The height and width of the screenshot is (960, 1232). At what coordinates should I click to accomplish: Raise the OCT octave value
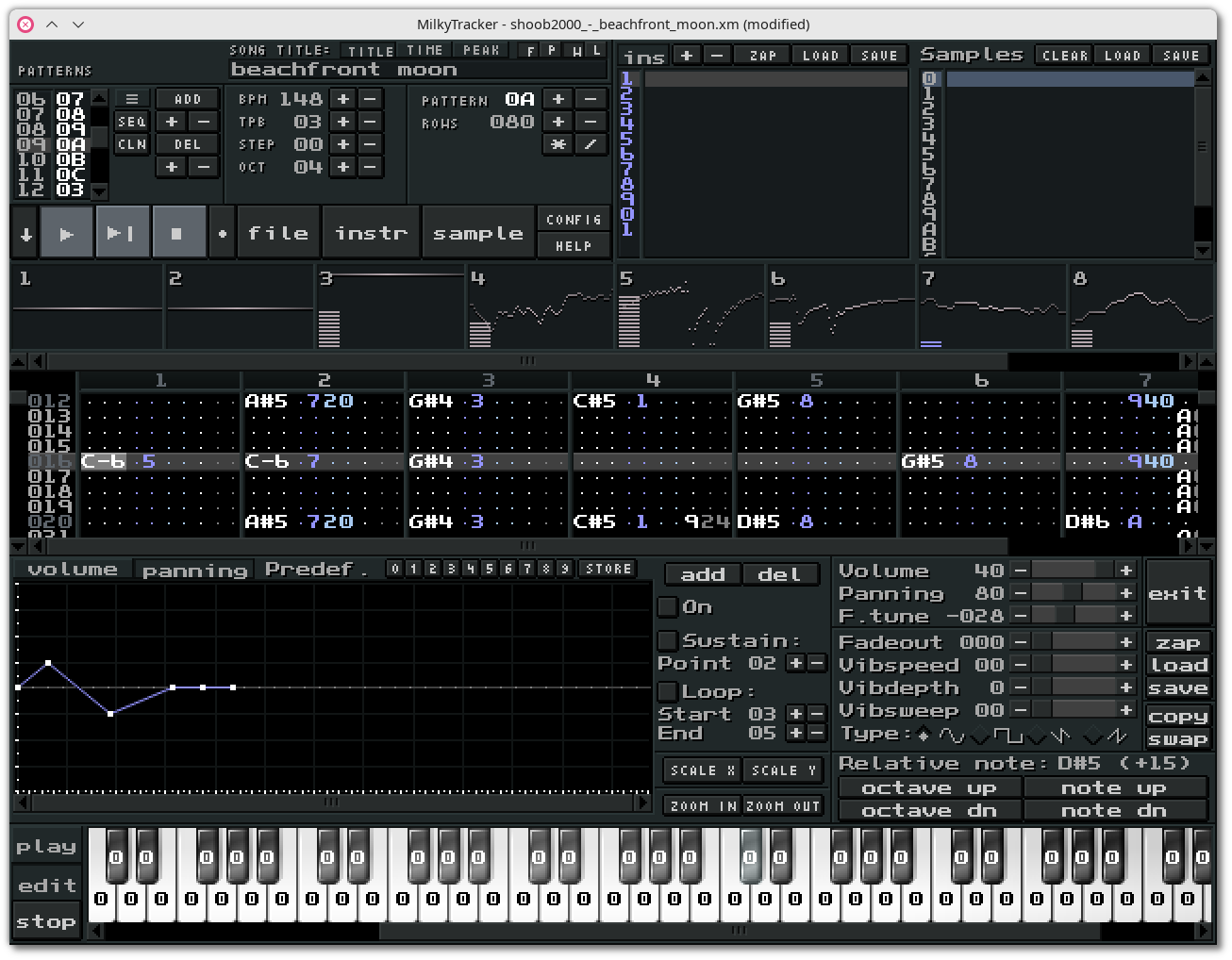tap(343, 167)
